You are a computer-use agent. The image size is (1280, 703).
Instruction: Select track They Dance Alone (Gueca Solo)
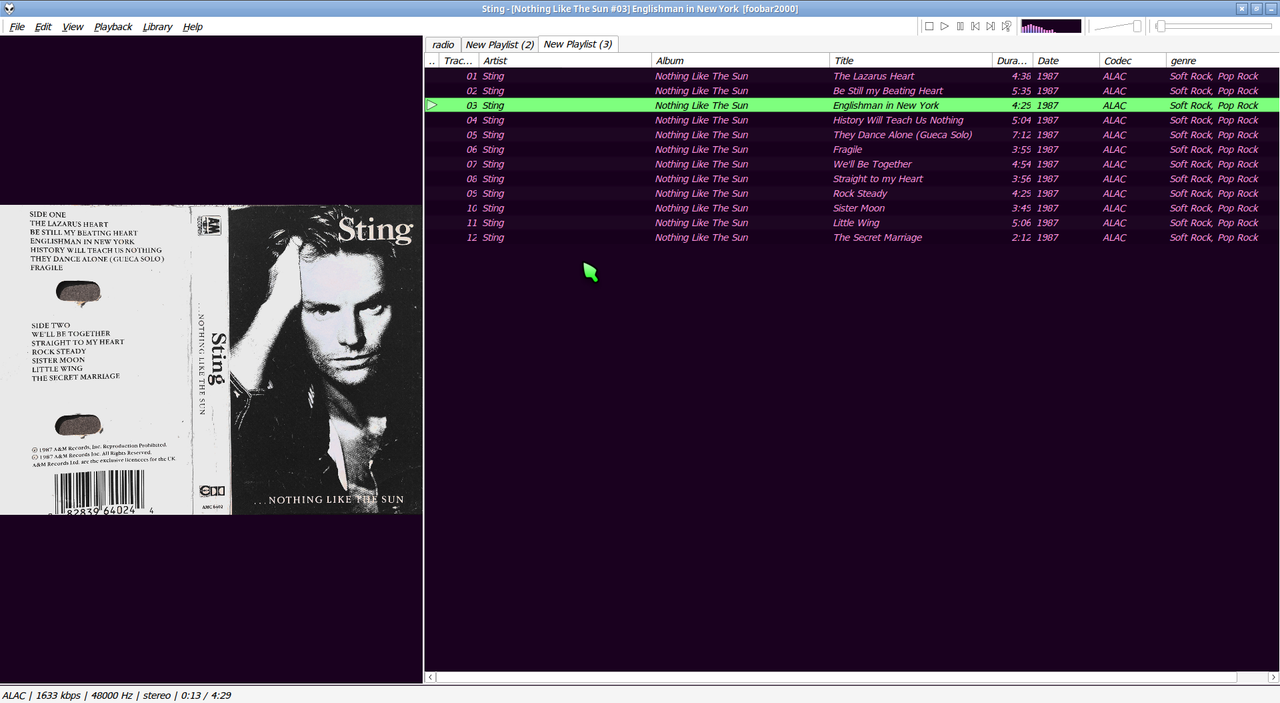(852, 135)
